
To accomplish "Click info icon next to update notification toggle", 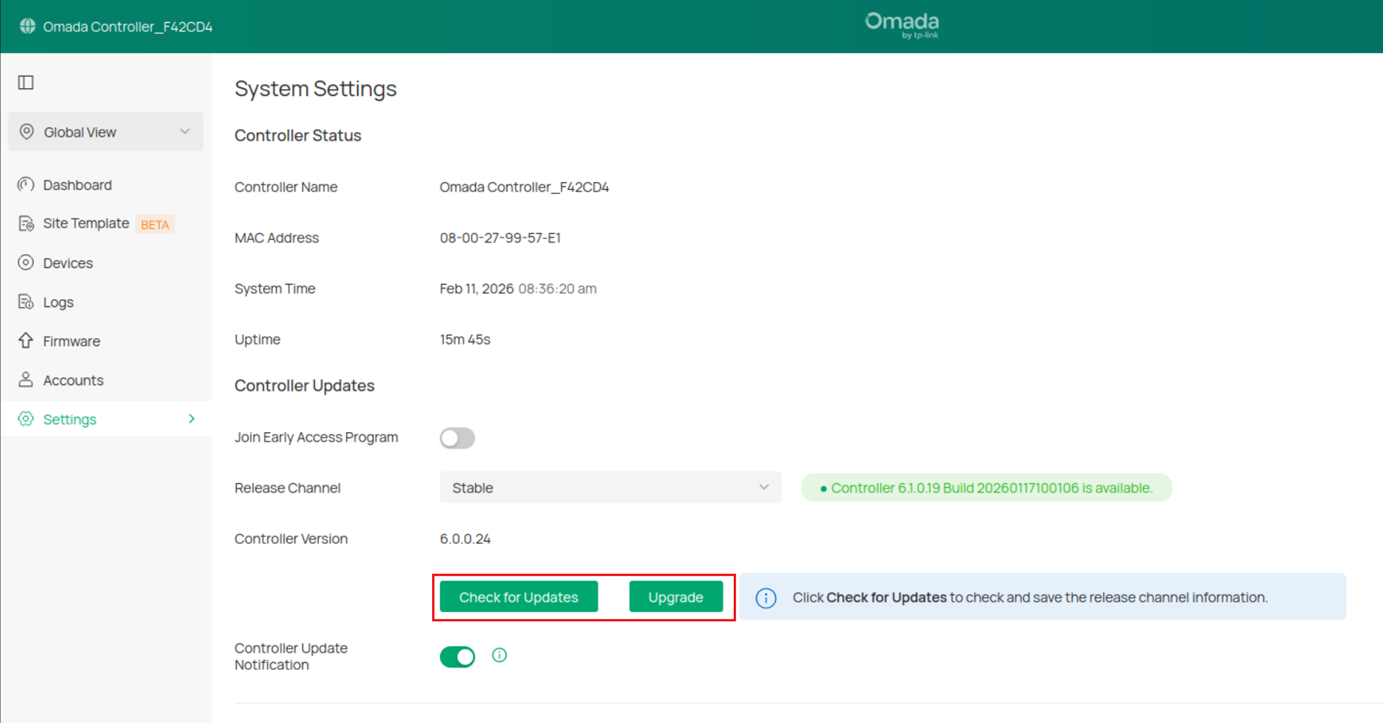I will [499, 655].
